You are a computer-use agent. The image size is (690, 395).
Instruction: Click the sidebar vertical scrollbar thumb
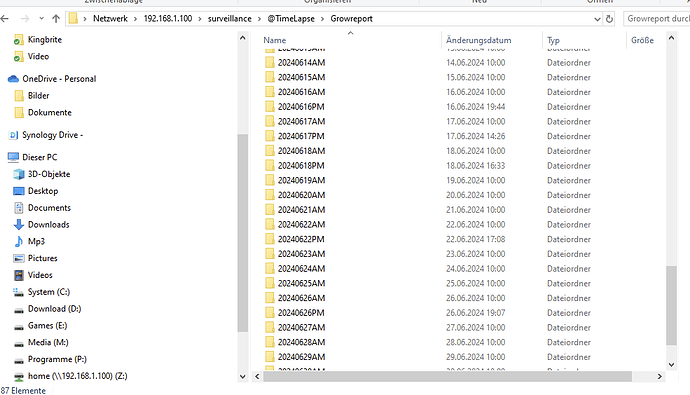(242, 233)
